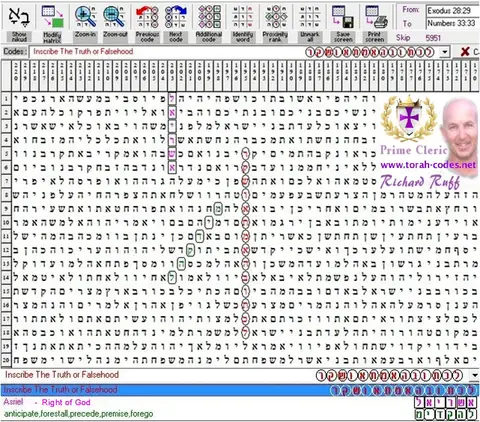This screenshot has height=422, width=480.
Task: Click the skip value 5951
Action: tap(433, 38)
